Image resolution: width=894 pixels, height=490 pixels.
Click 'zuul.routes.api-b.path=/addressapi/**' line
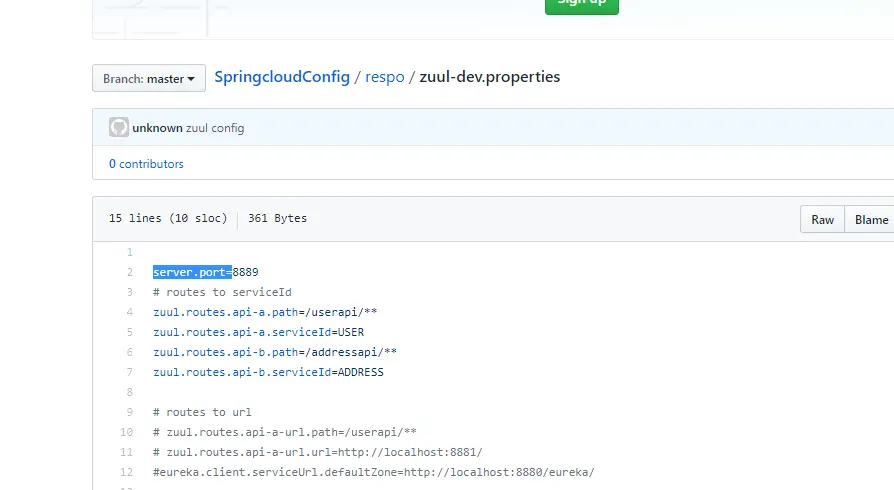click(x=275, y=352)
